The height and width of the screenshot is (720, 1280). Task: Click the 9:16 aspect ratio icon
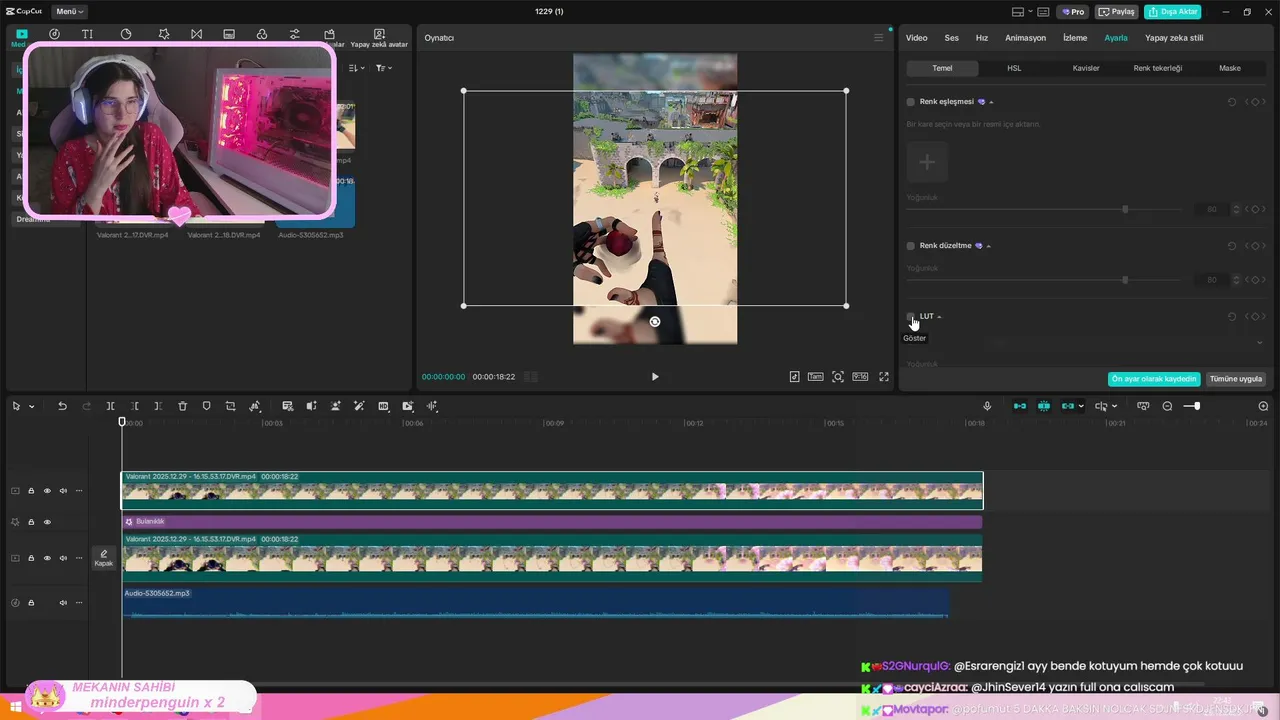pyautogui.click(x=860, y=377)
